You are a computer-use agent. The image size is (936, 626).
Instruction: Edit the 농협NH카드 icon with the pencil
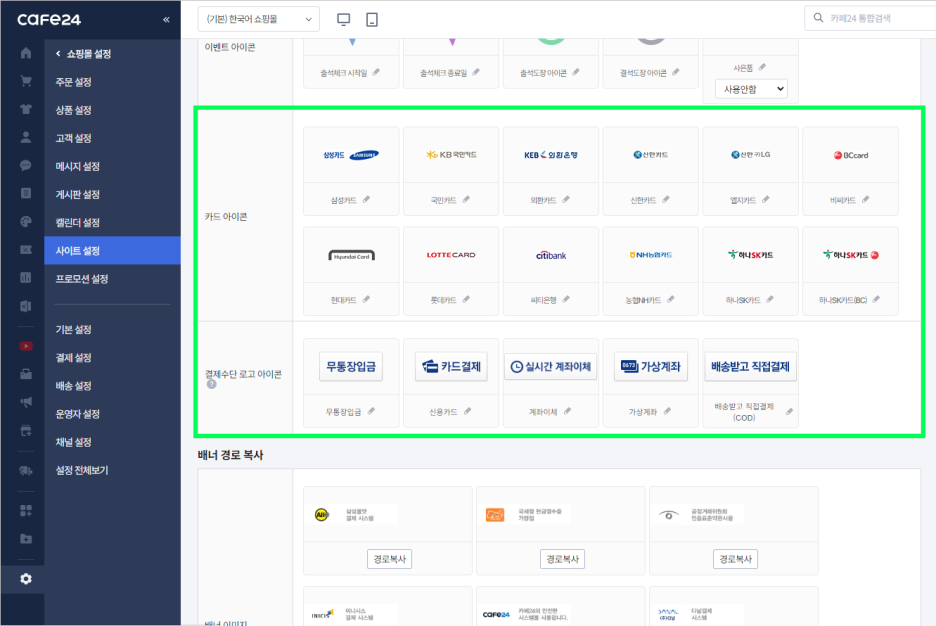coord(671,300)
